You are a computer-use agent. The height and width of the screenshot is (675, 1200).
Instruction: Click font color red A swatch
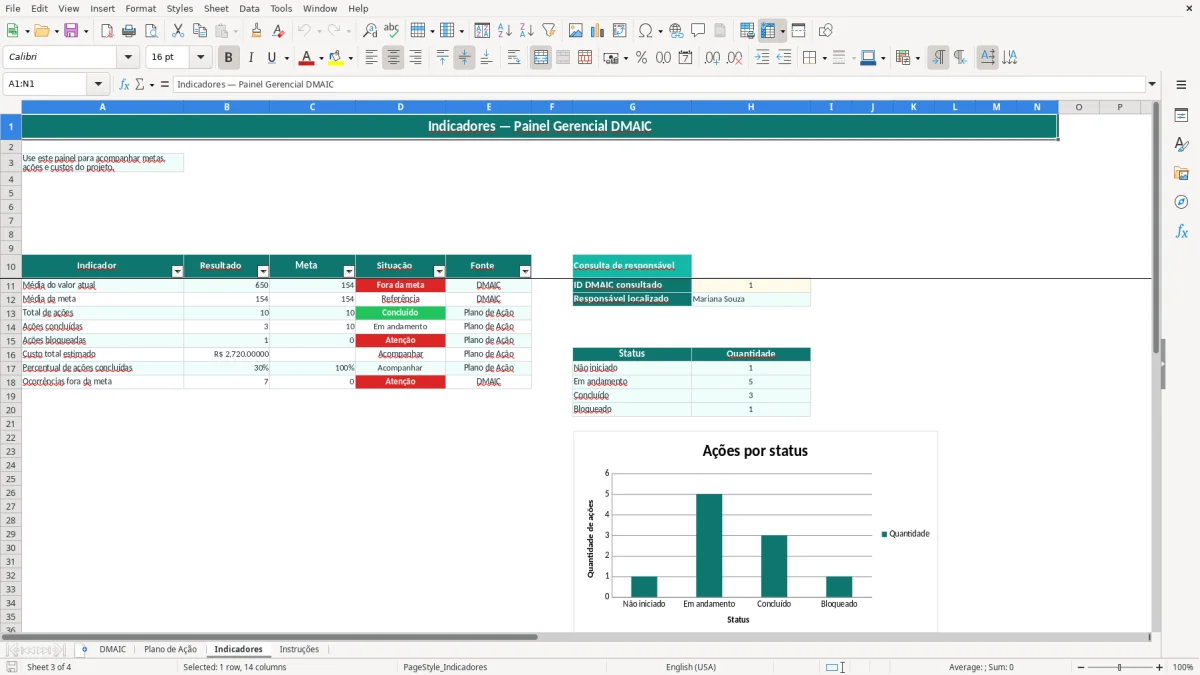[306, 58]
